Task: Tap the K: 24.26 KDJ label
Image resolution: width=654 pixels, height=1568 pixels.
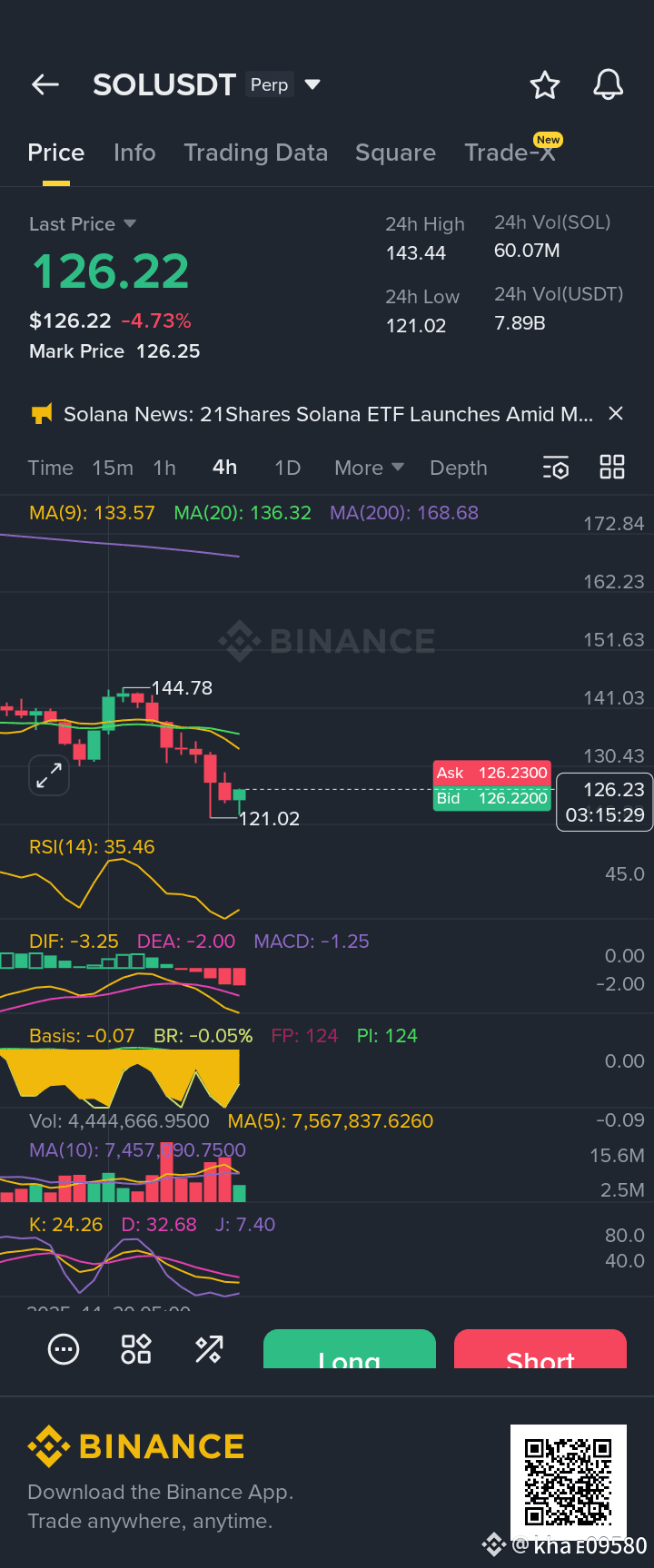Action: [65, 1225]
